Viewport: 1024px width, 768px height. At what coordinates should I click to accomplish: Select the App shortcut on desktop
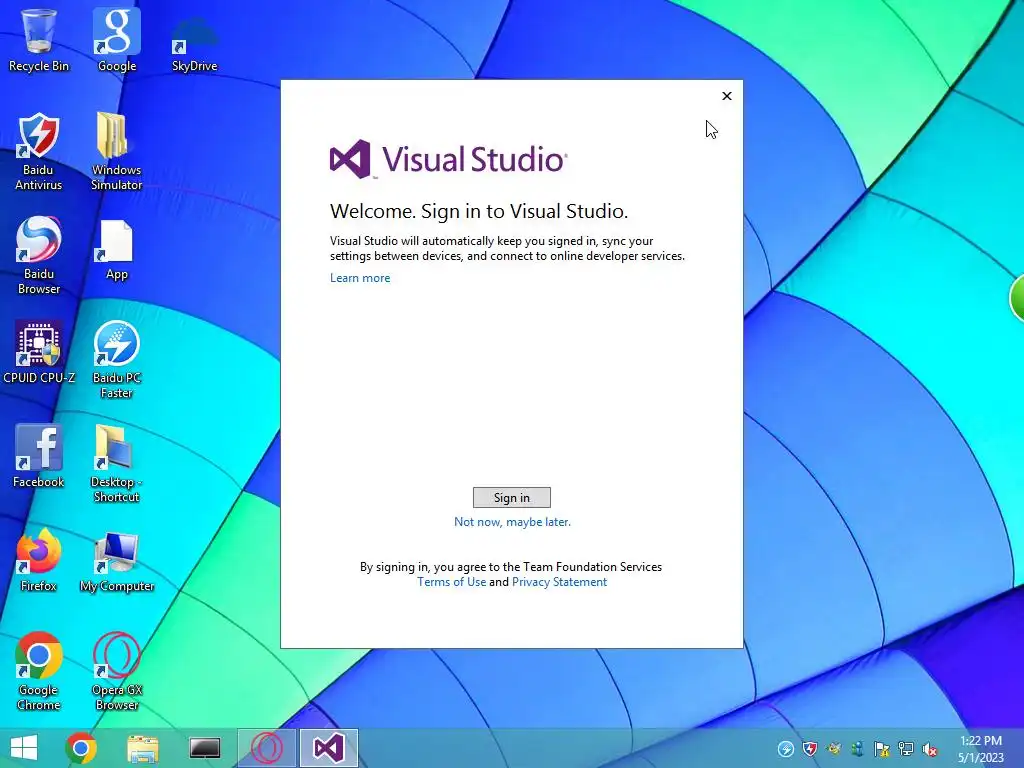pos(116,251)
